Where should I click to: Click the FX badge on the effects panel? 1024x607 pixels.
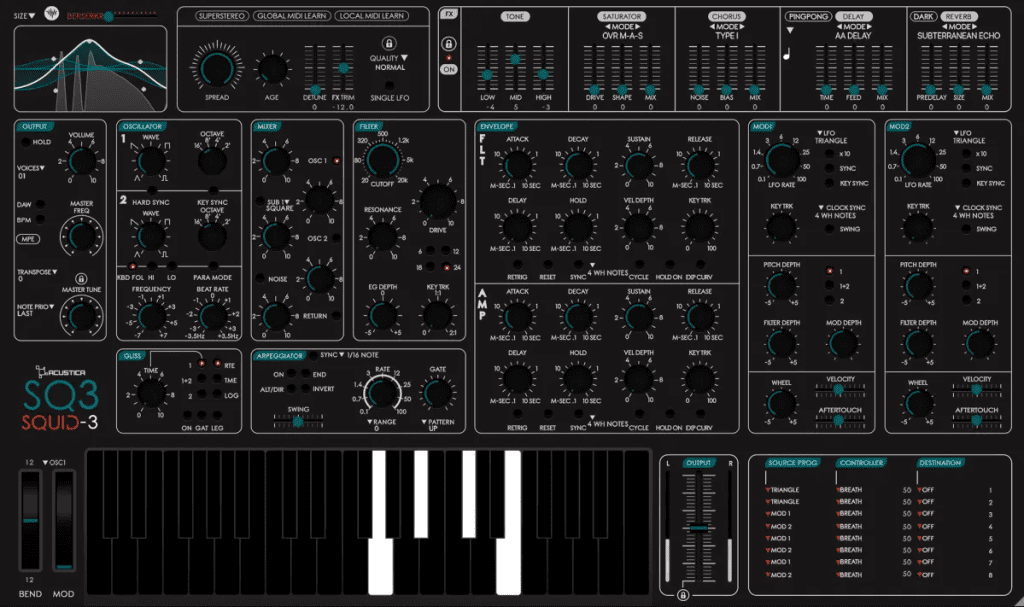450,14
